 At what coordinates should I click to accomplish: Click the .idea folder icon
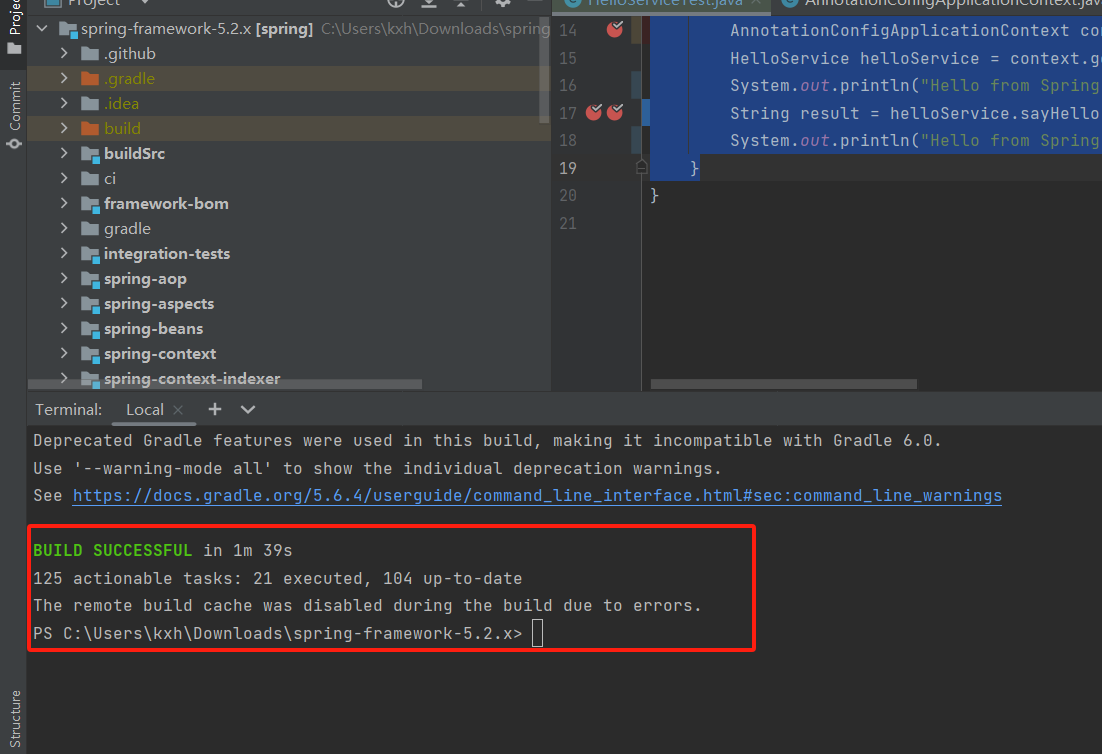(90, 103)
